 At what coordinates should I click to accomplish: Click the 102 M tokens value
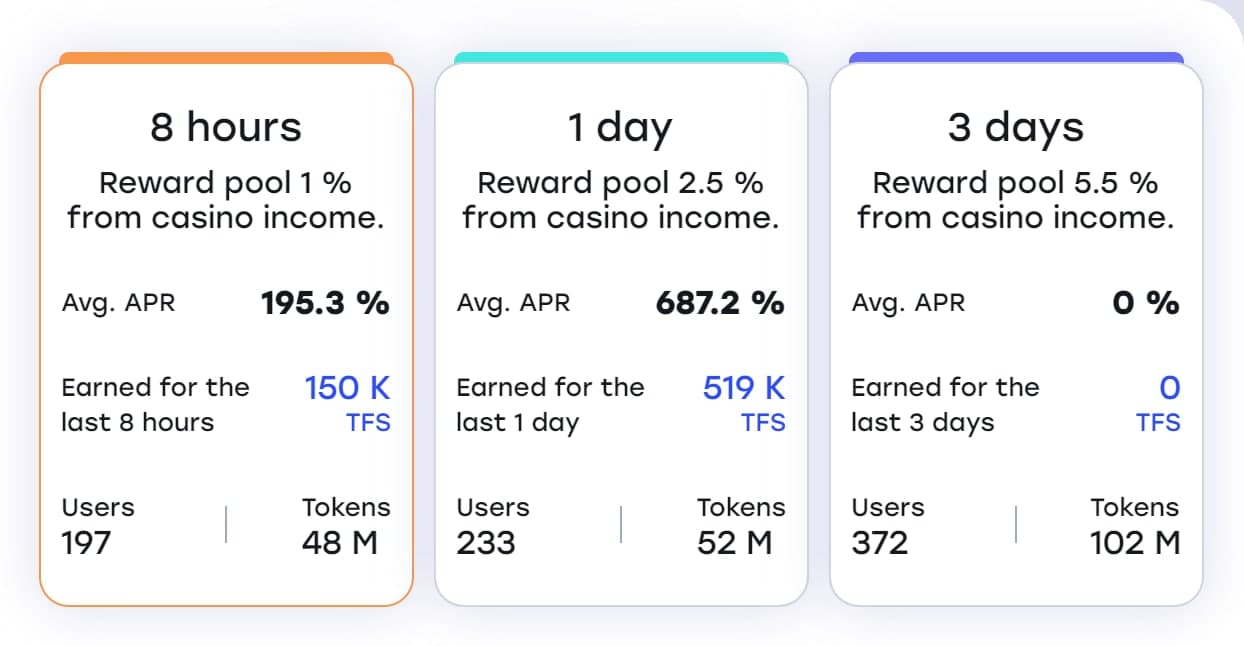pyautogui.click(x=1135, y=543)
